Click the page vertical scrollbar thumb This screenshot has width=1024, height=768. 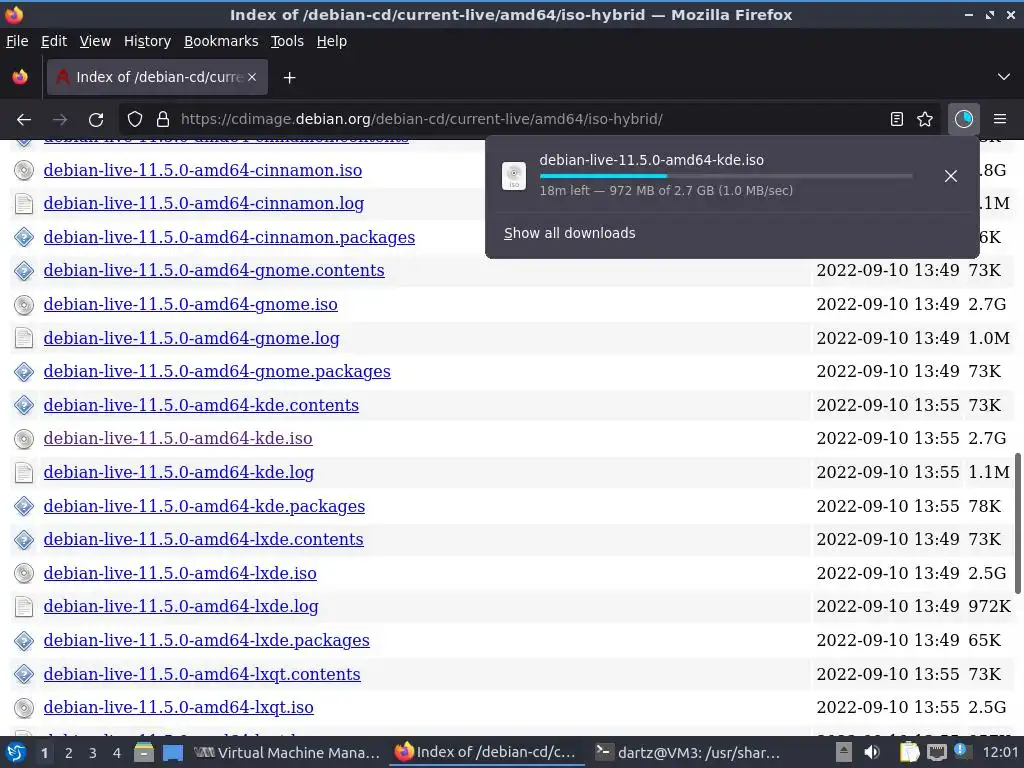[1017, 523]
